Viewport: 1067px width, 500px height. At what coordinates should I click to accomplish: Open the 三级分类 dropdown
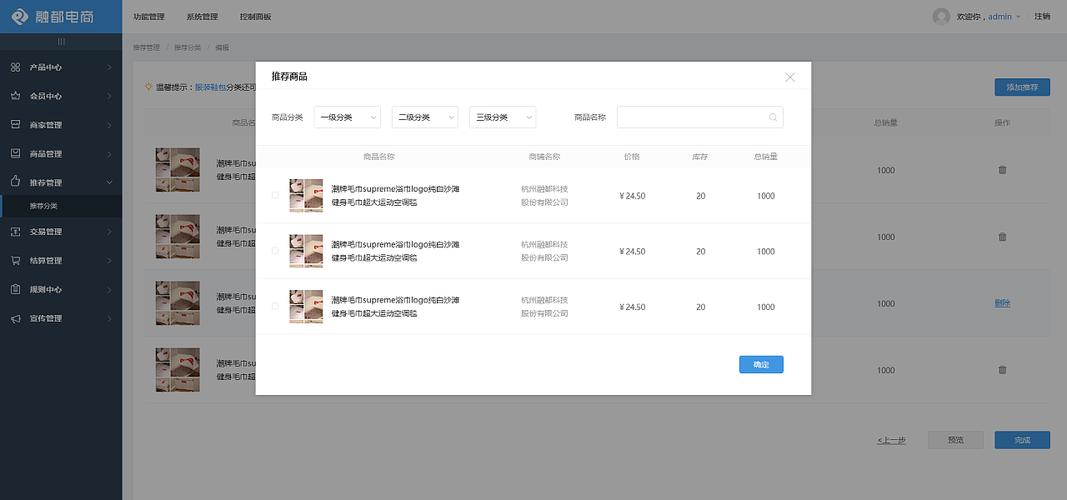coord(502,117)
